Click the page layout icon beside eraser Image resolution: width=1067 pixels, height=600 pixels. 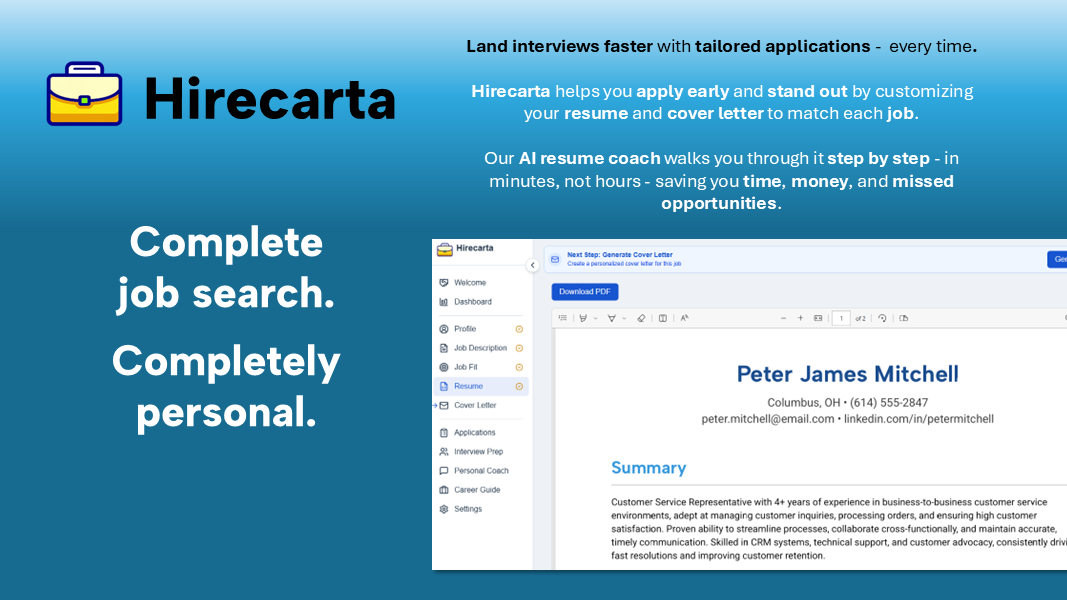tap(662, 318)
